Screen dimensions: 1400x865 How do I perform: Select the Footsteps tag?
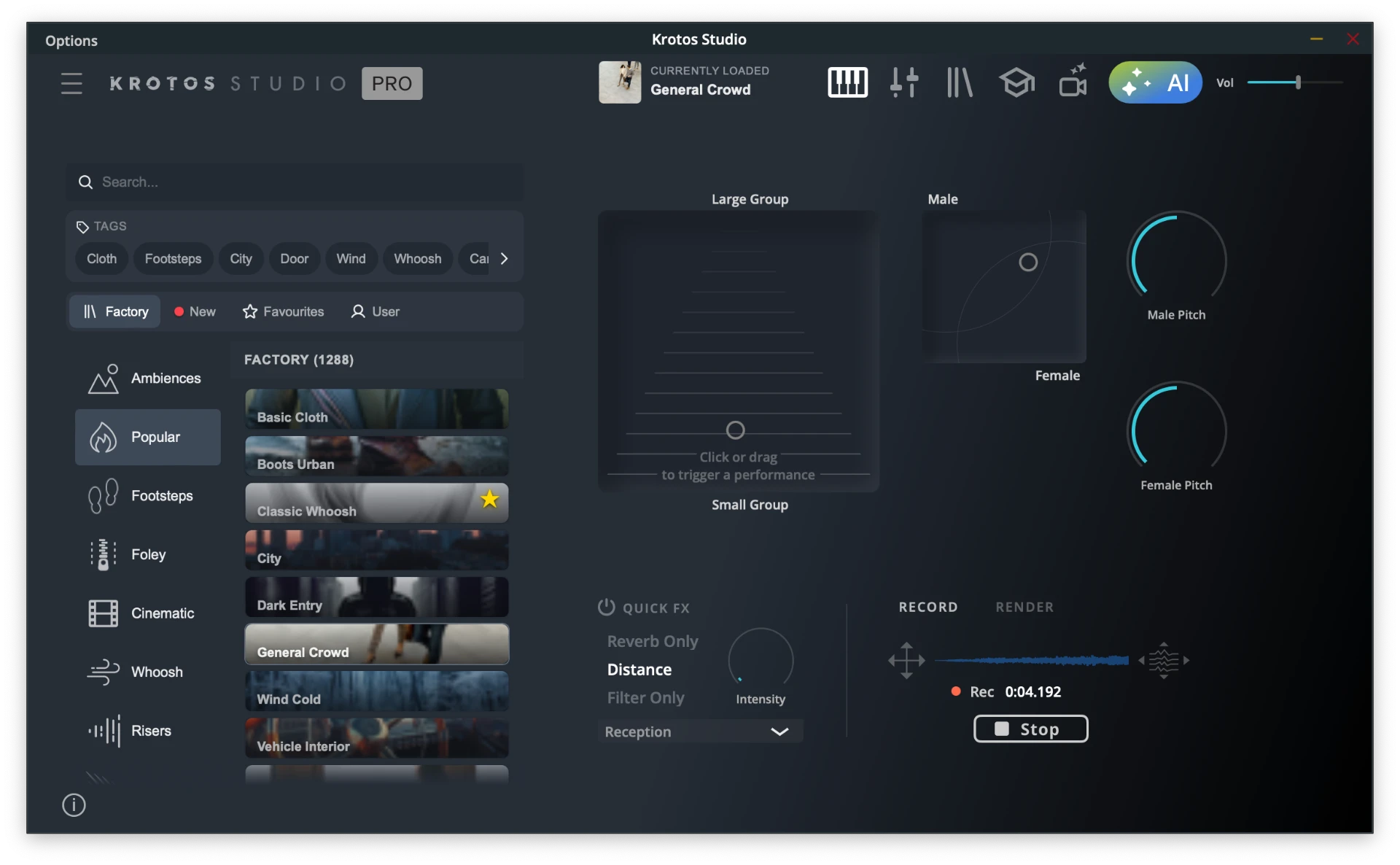click(173, 259)
